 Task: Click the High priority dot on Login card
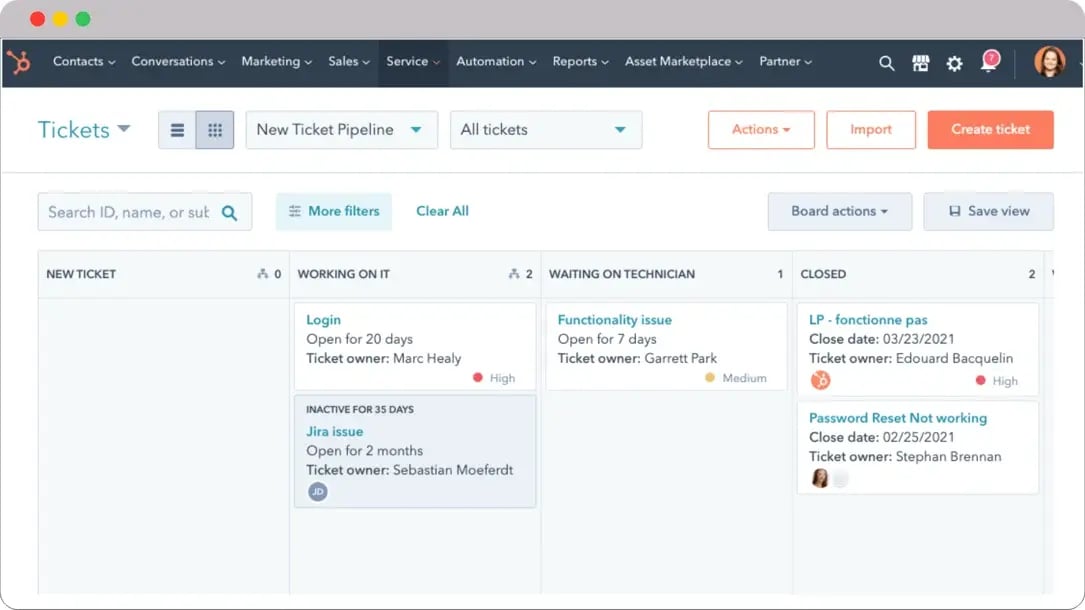point(477,378)
